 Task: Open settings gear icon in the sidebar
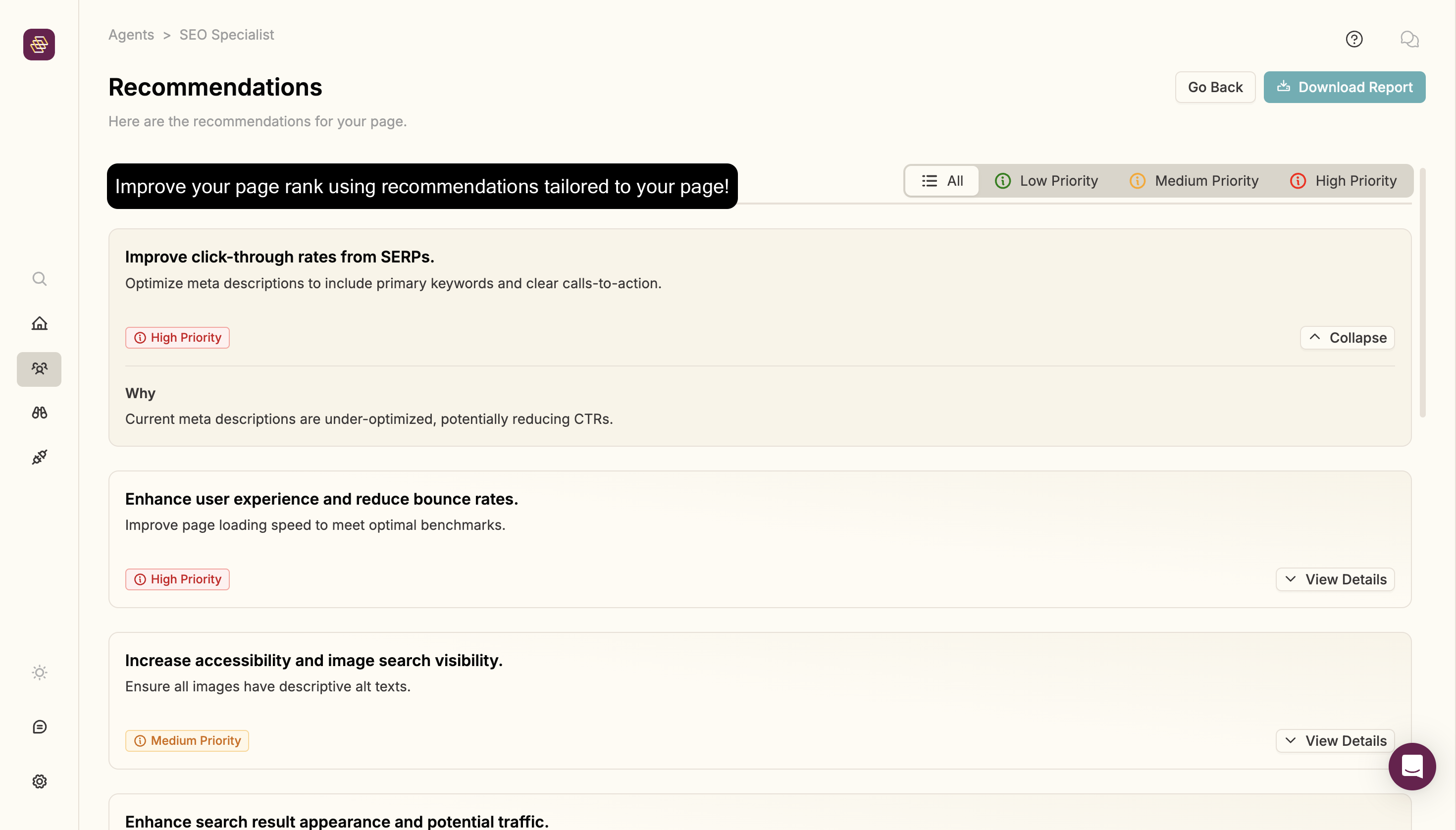pyautogui.click(x=39, y=781)
